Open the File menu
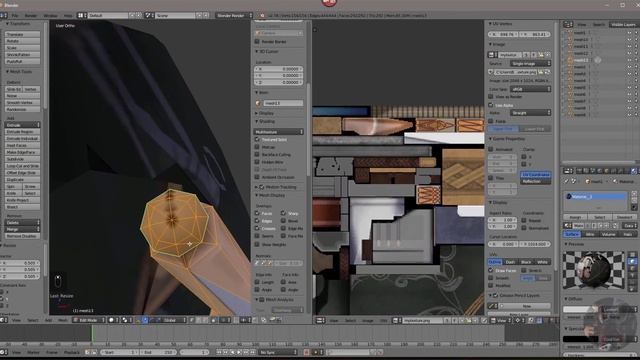This screenshot has width=640, height=360. click(x=15, y=16)
